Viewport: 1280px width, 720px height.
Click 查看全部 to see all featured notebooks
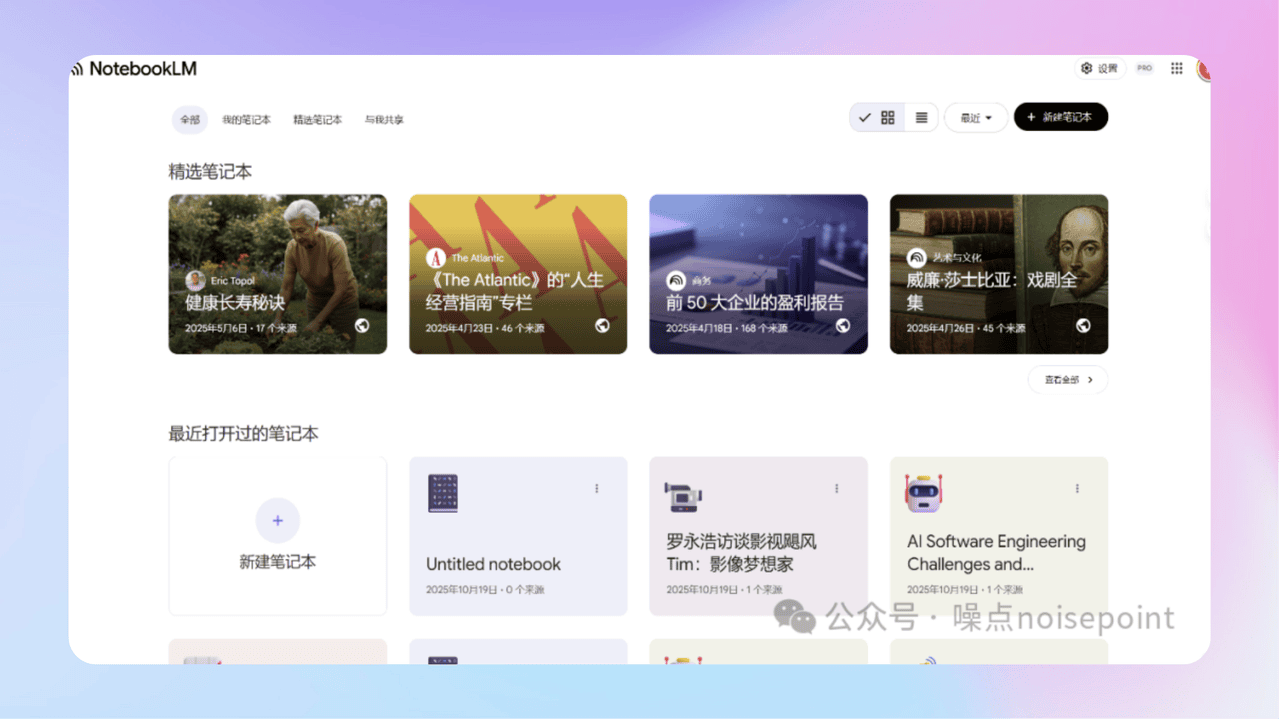click(1068, 380)
